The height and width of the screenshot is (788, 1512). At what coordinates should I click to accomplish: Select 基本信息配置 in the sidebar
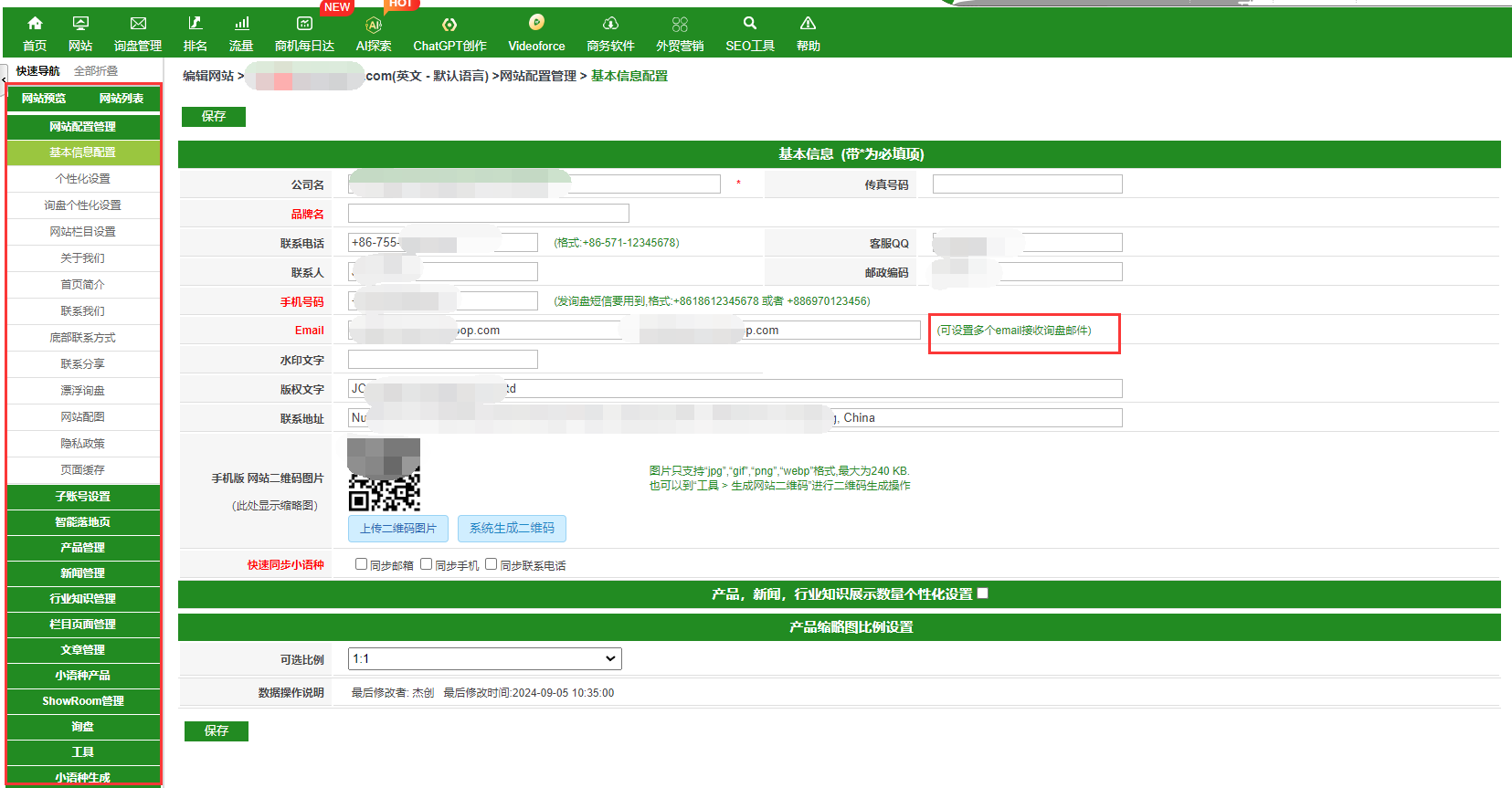point(83,152)
